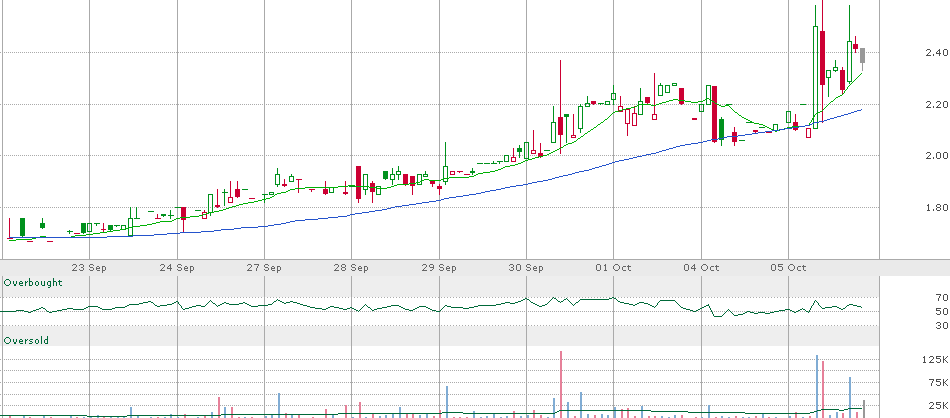Click the RSI 70 level label

coord(942,297)
